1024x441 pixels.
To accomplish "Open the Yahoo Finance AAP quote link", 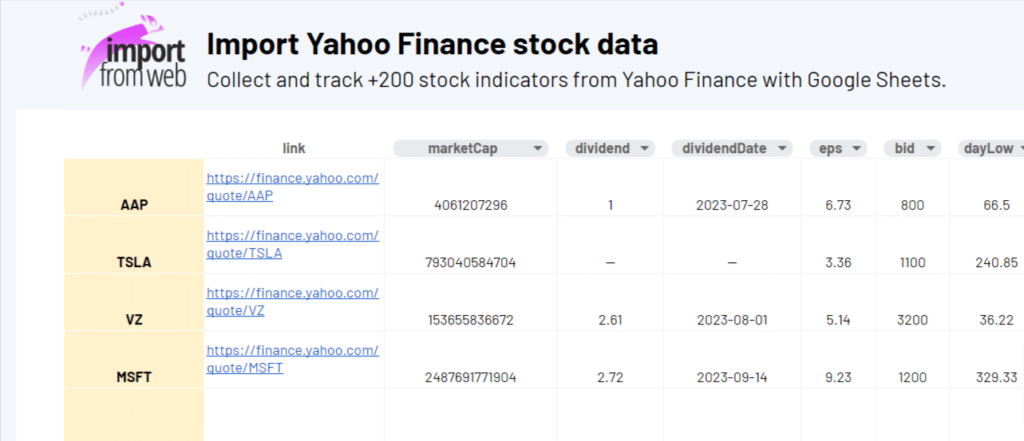I will (x=292, y=187).
